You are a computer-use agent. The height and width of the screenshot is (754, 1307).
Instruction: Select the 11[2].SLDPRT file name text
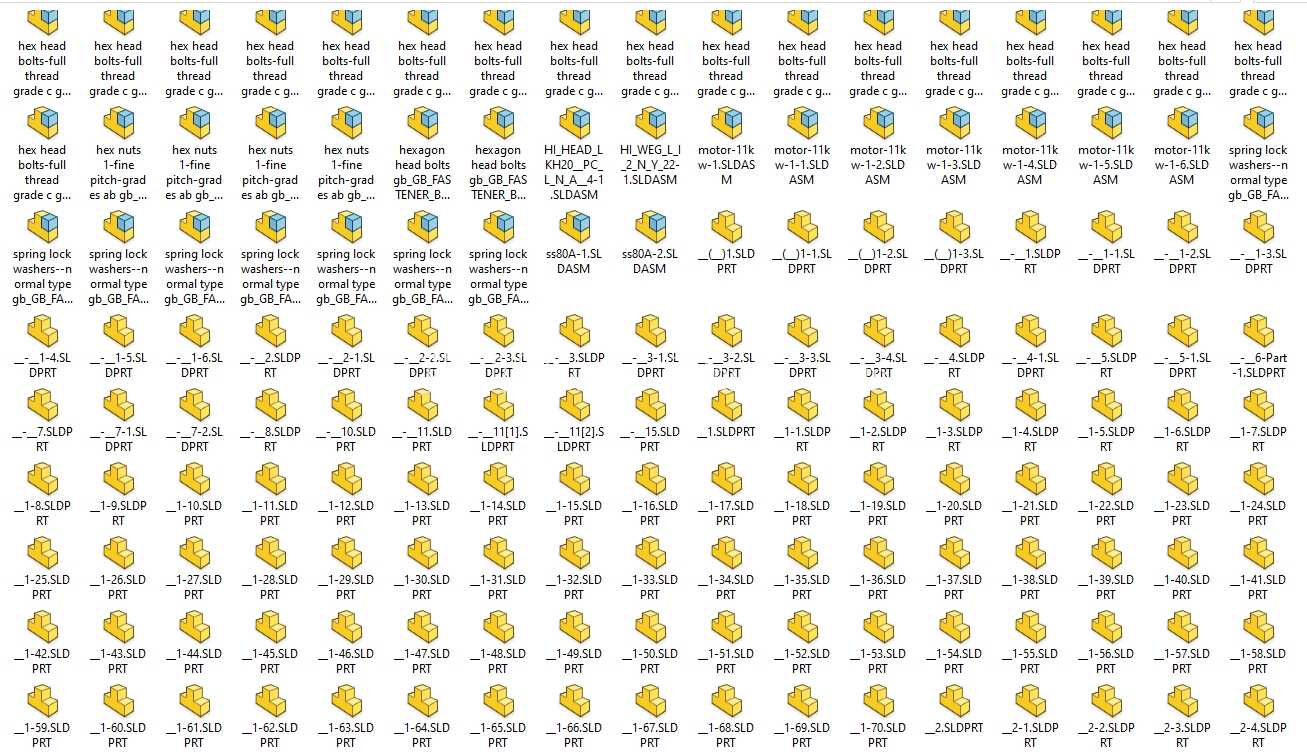click(574, 439)
